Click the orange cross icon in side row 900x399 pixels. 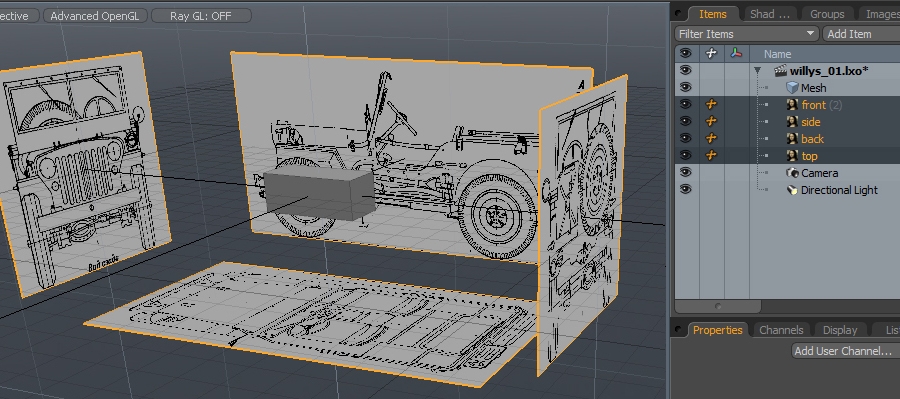click(x=711, y=122)
